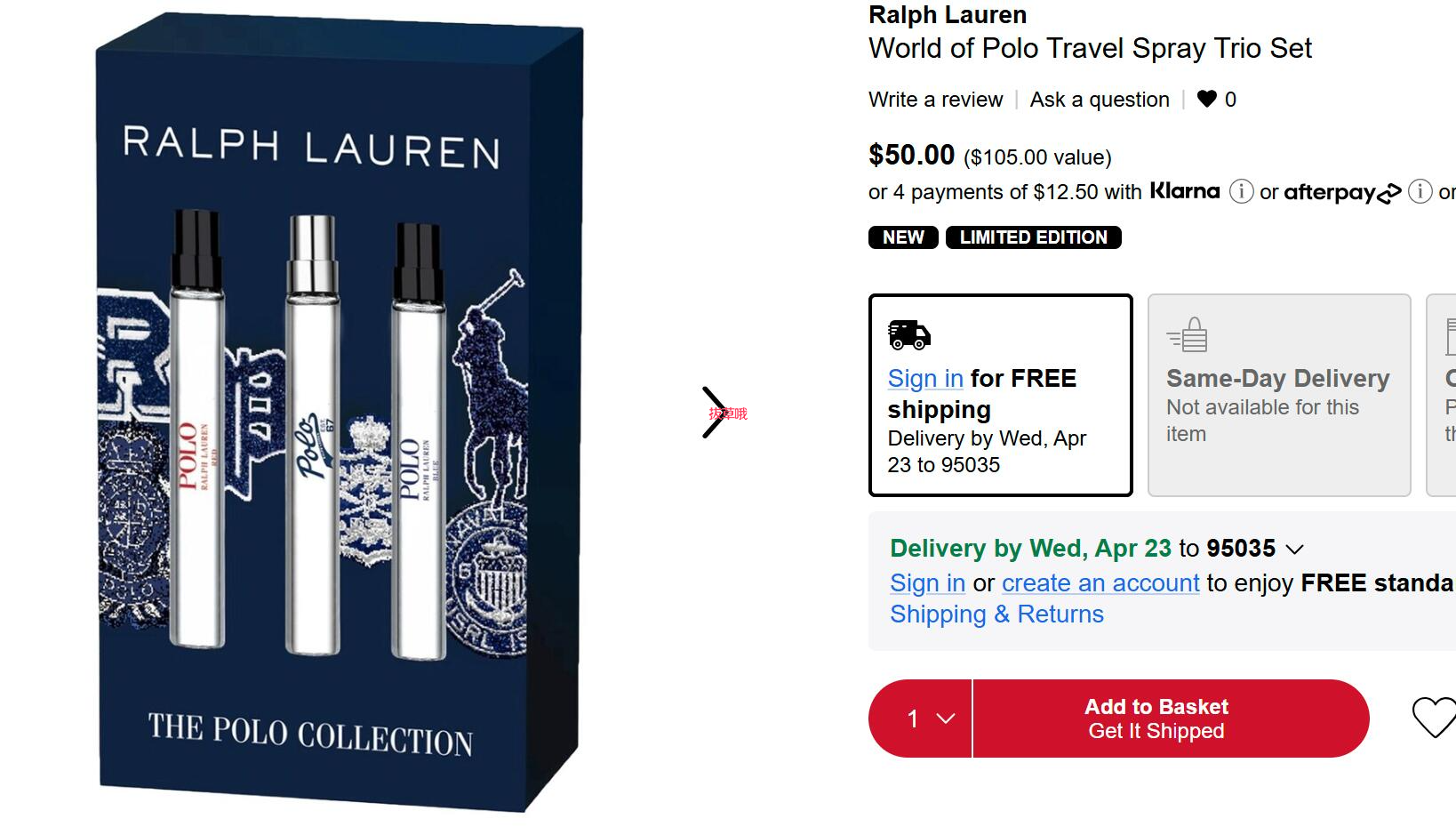The width and height of the screenshot is (1456, 827).
Task: Click the Afterpay info icon
Action: click(x=1420, y=191)
